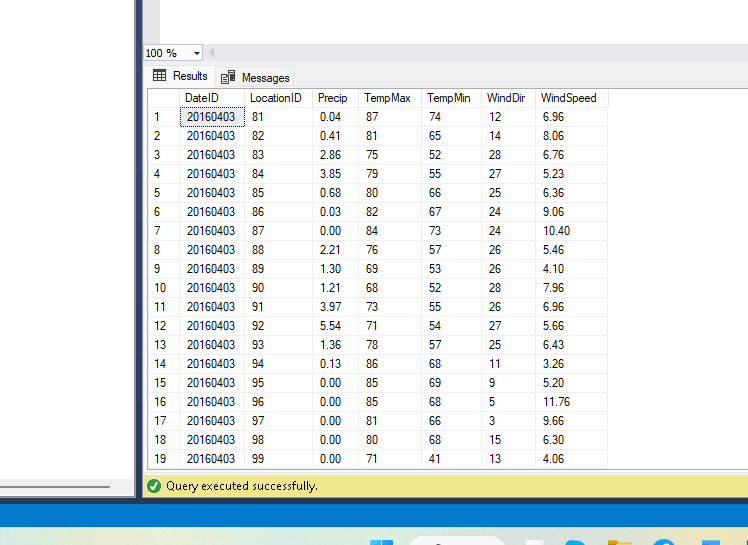The image size is (748, 545).
Task: Click the Precip column header
Action: click(x=332, y=98)
